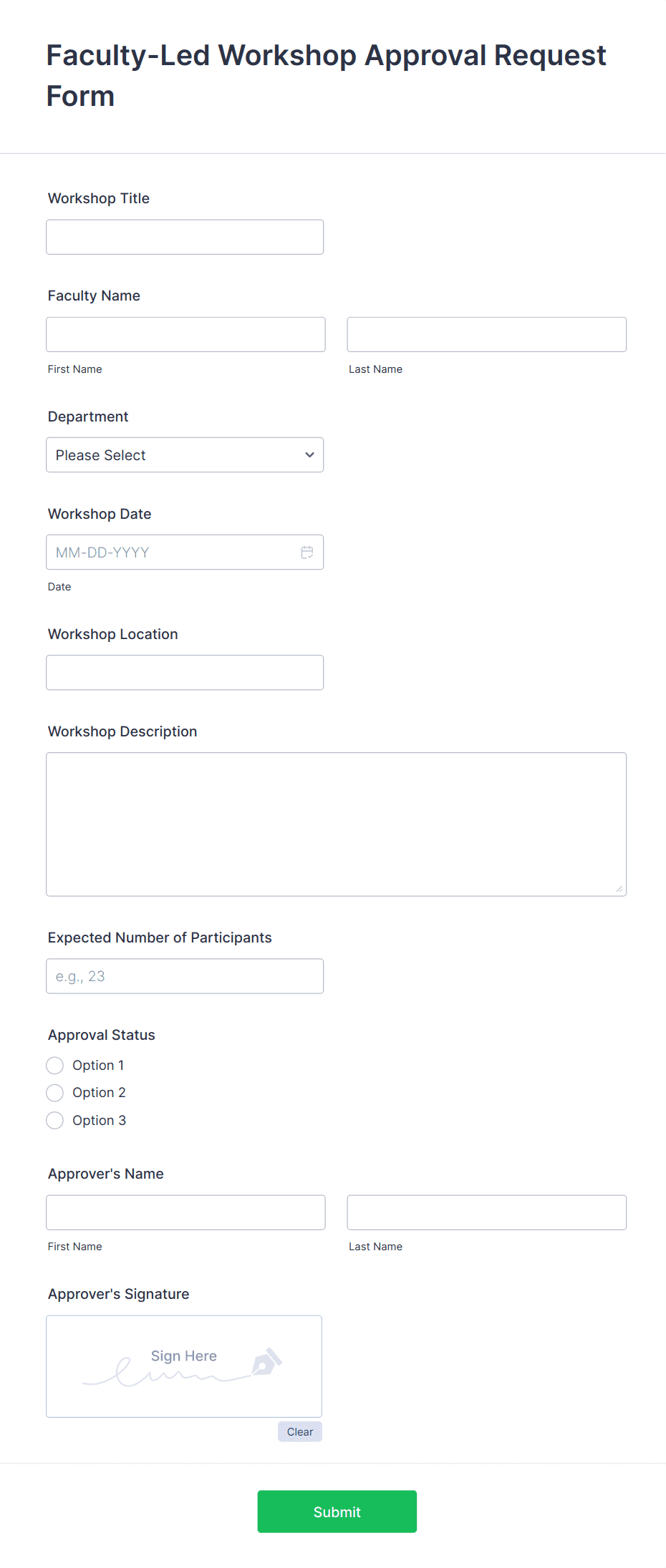Click inside the Workshop Description text area
This screenshot has height=1568, width=666.
tap(336, 823)
